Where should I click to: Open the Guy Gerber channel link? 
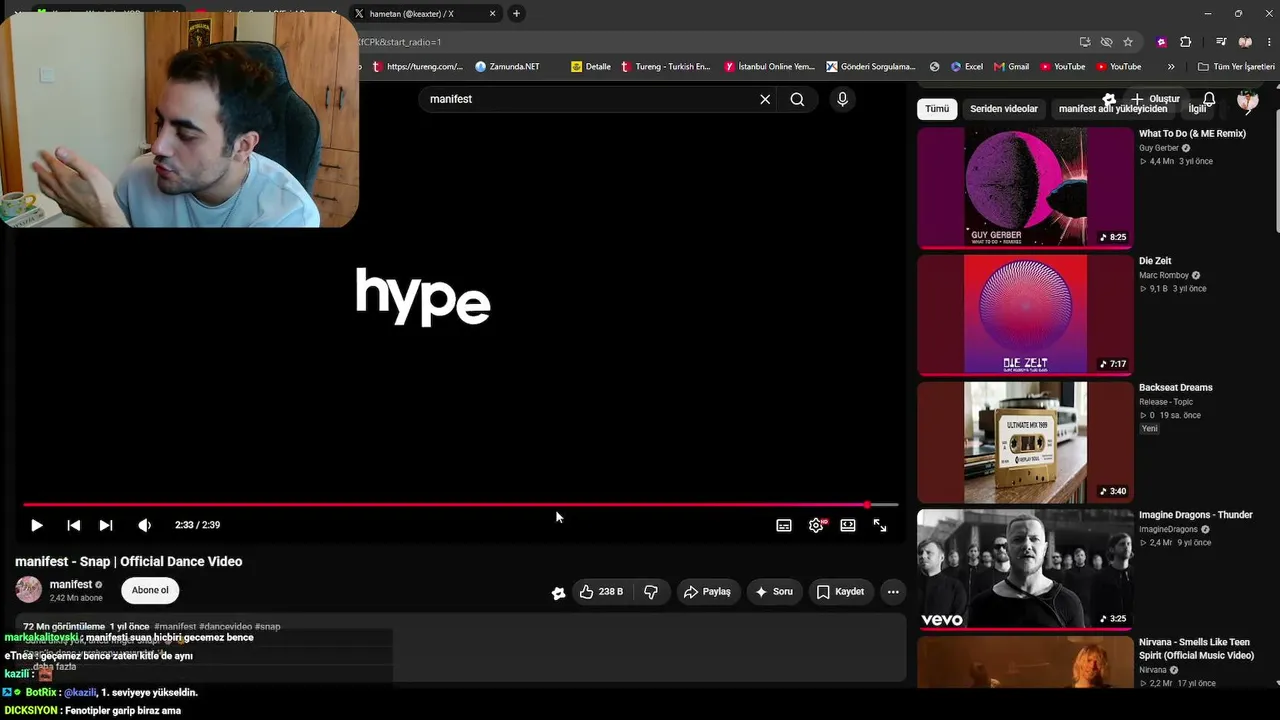pyautogui.click(x=1159, y=148)
